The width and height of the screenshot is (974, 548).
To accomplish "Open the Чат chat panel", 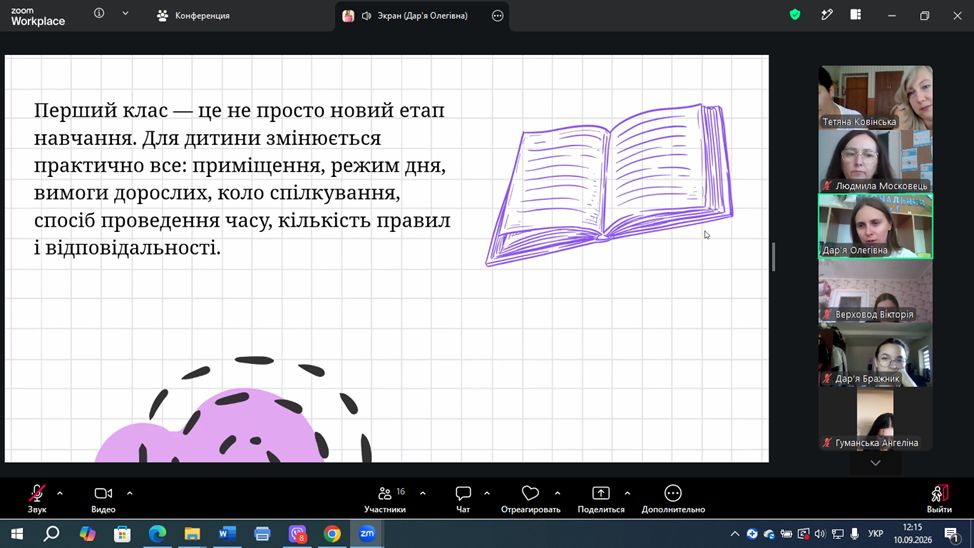I will pyautogui.click(x=463, y=499).
